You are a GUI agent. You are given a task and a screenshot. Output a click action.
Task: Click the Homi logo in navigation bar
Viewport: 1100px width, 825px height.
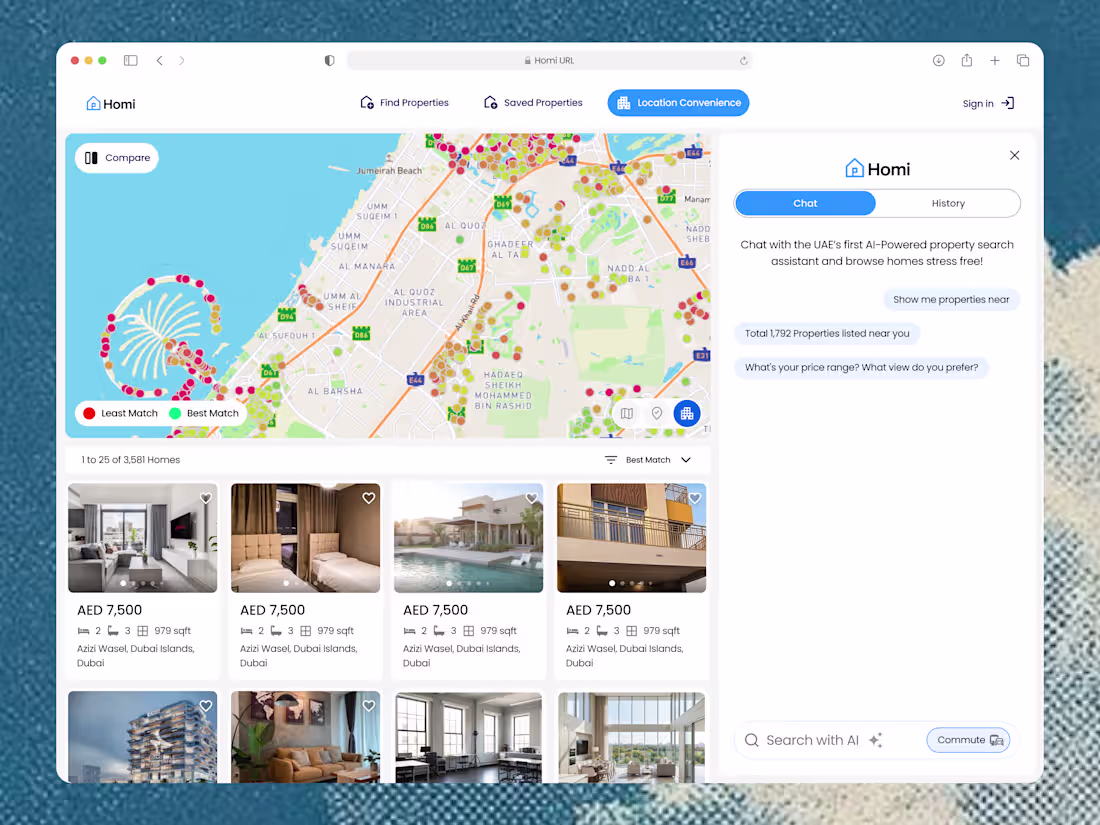point(110,104)
